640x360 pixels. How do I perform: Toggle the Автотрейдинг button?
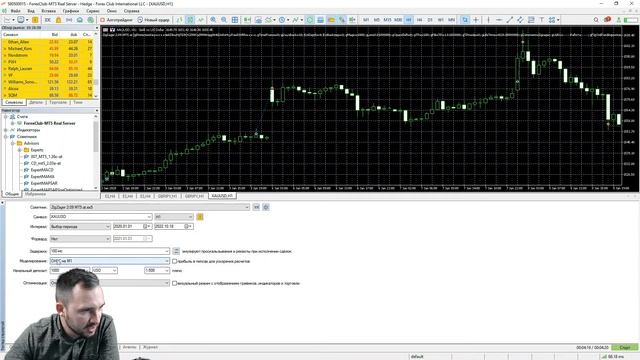tap(116, 20)
